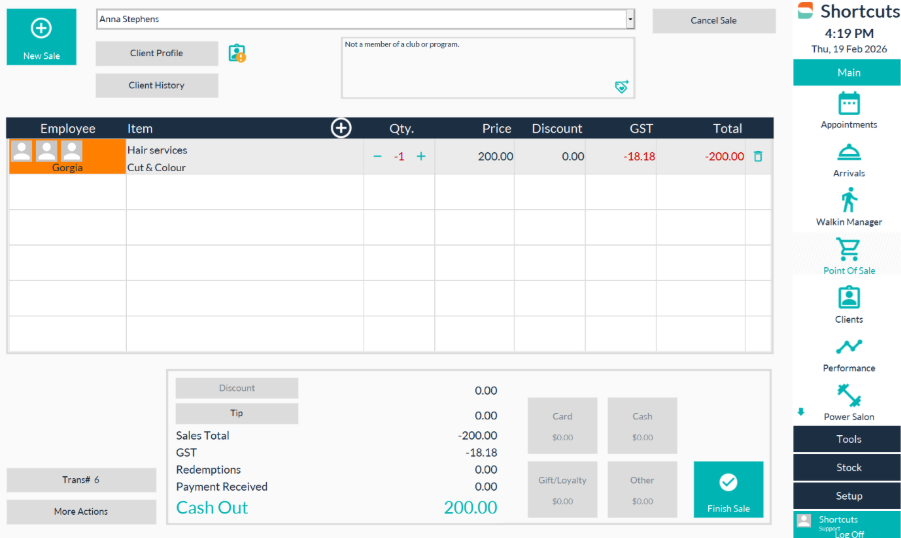
Task: Decrease item quantity with minus button
Action: click(377, 157)
